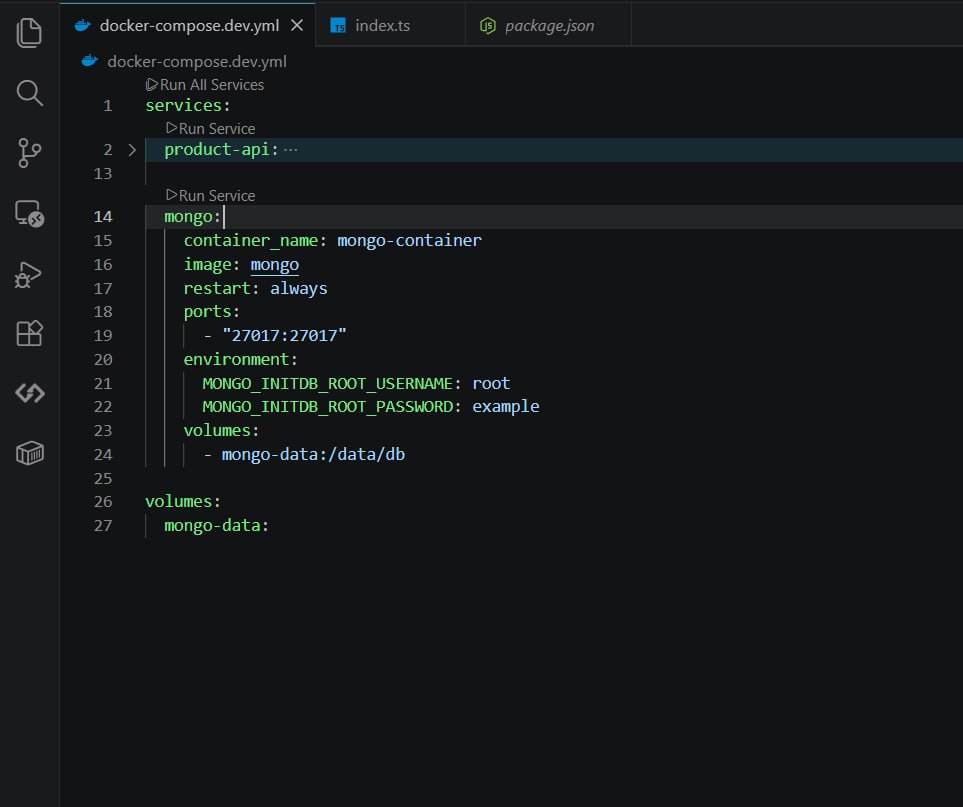Expand the folded product-api block

tap(132, 150)
